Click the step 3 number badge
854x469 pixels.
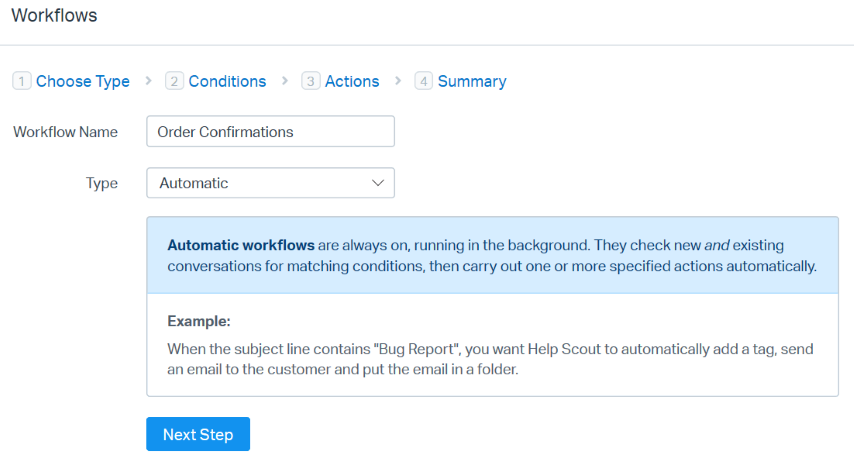click(311, 82)
